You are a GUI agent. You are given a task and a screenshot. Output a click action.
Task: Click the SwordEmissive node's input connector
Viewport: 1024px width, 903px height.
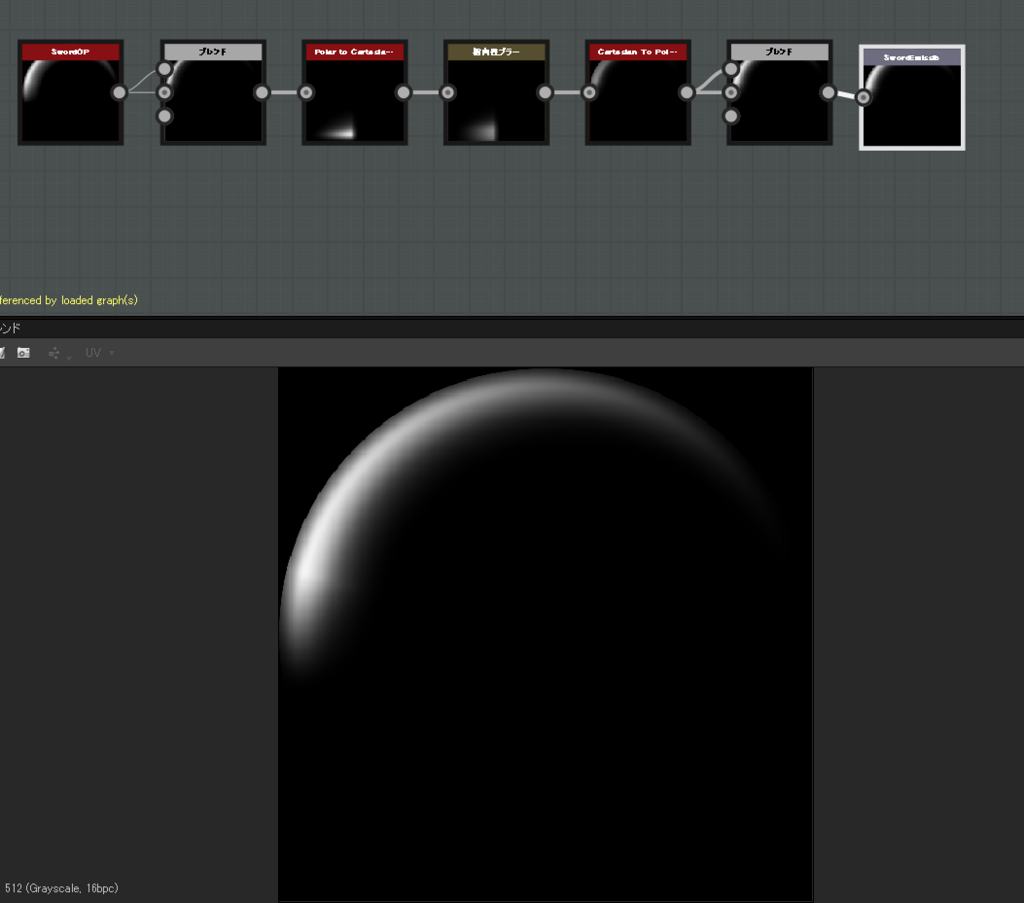[863, 97]
